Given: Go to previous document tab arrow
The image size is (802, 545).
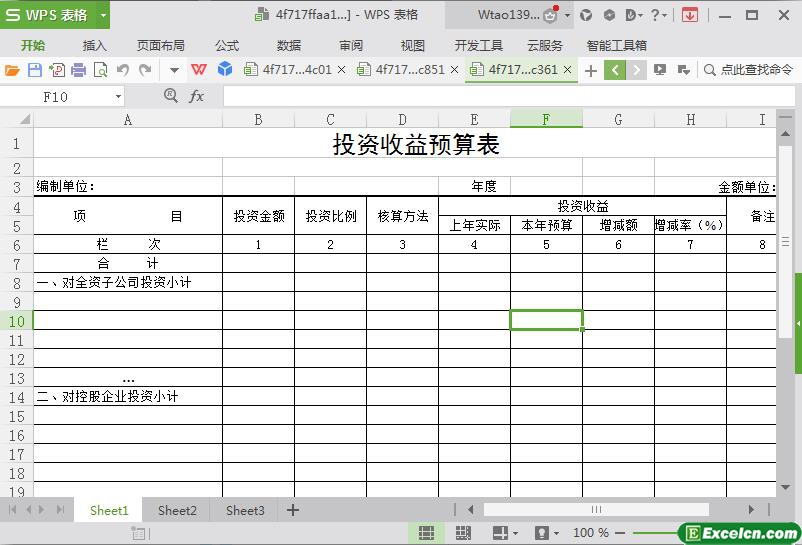Looking at the screenshot, I should pyautogui.click(x=615, y=70).
